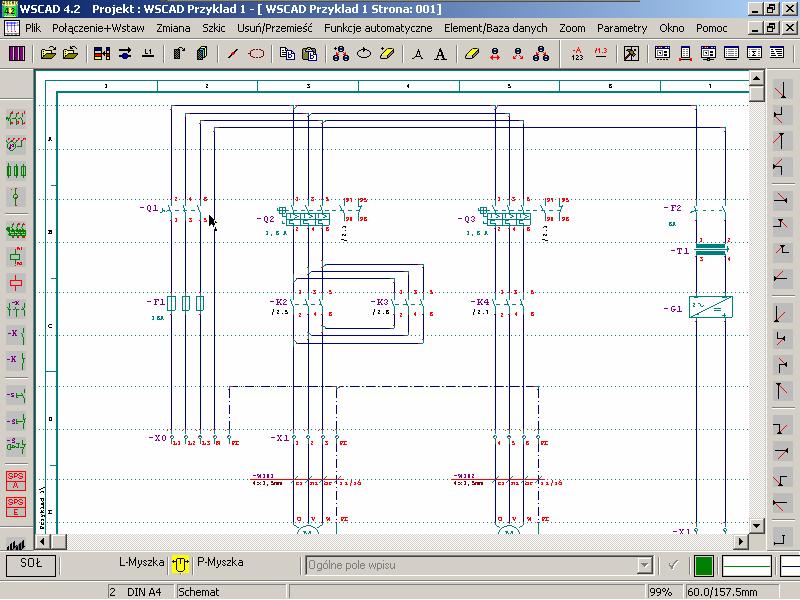Select the small letter A text tool
Image resolution: width=800 pixels, height=600 pixels.
[x=417, y=54]
